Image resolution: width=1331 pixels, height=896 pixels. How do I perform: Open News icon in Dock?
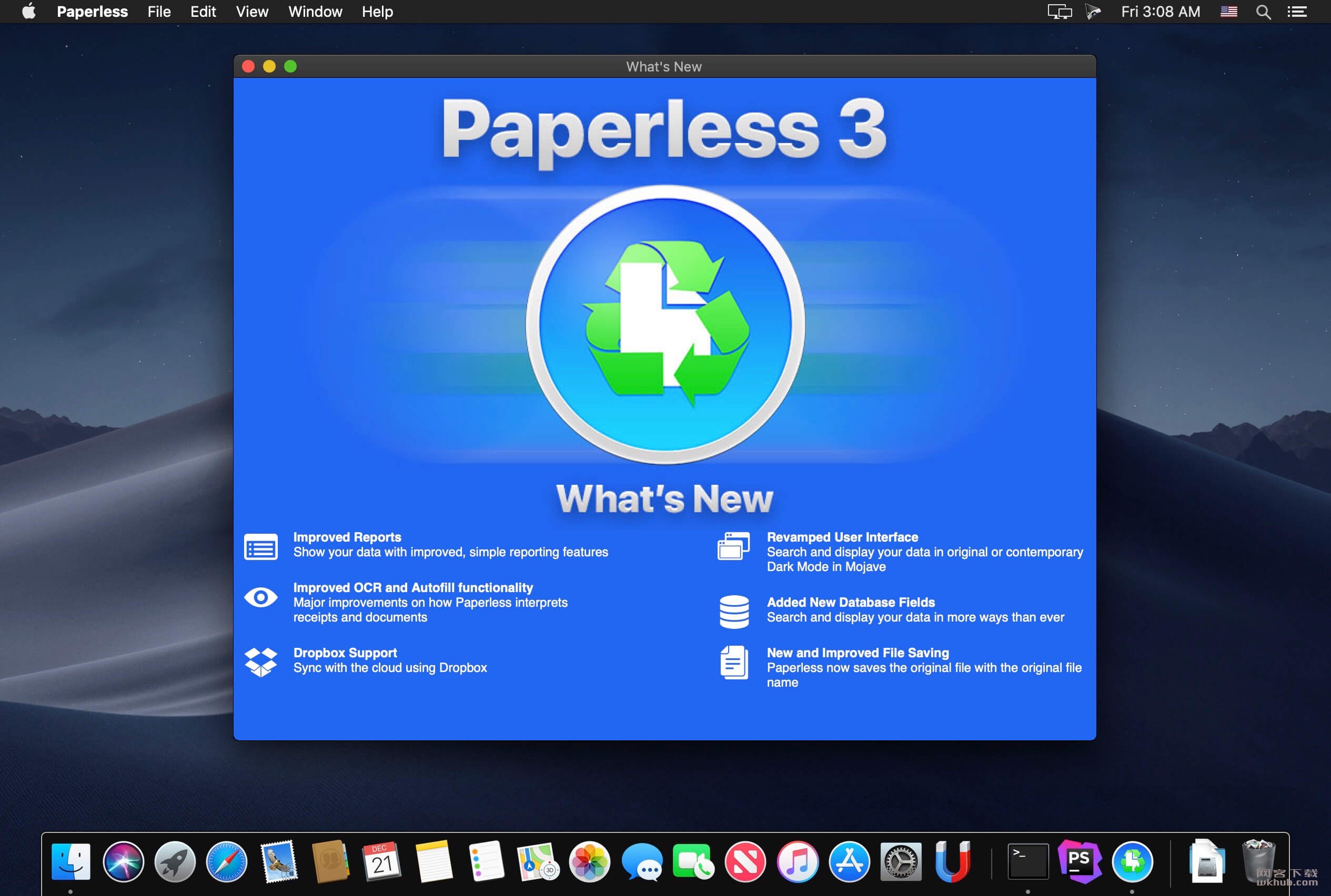(745, 861)
